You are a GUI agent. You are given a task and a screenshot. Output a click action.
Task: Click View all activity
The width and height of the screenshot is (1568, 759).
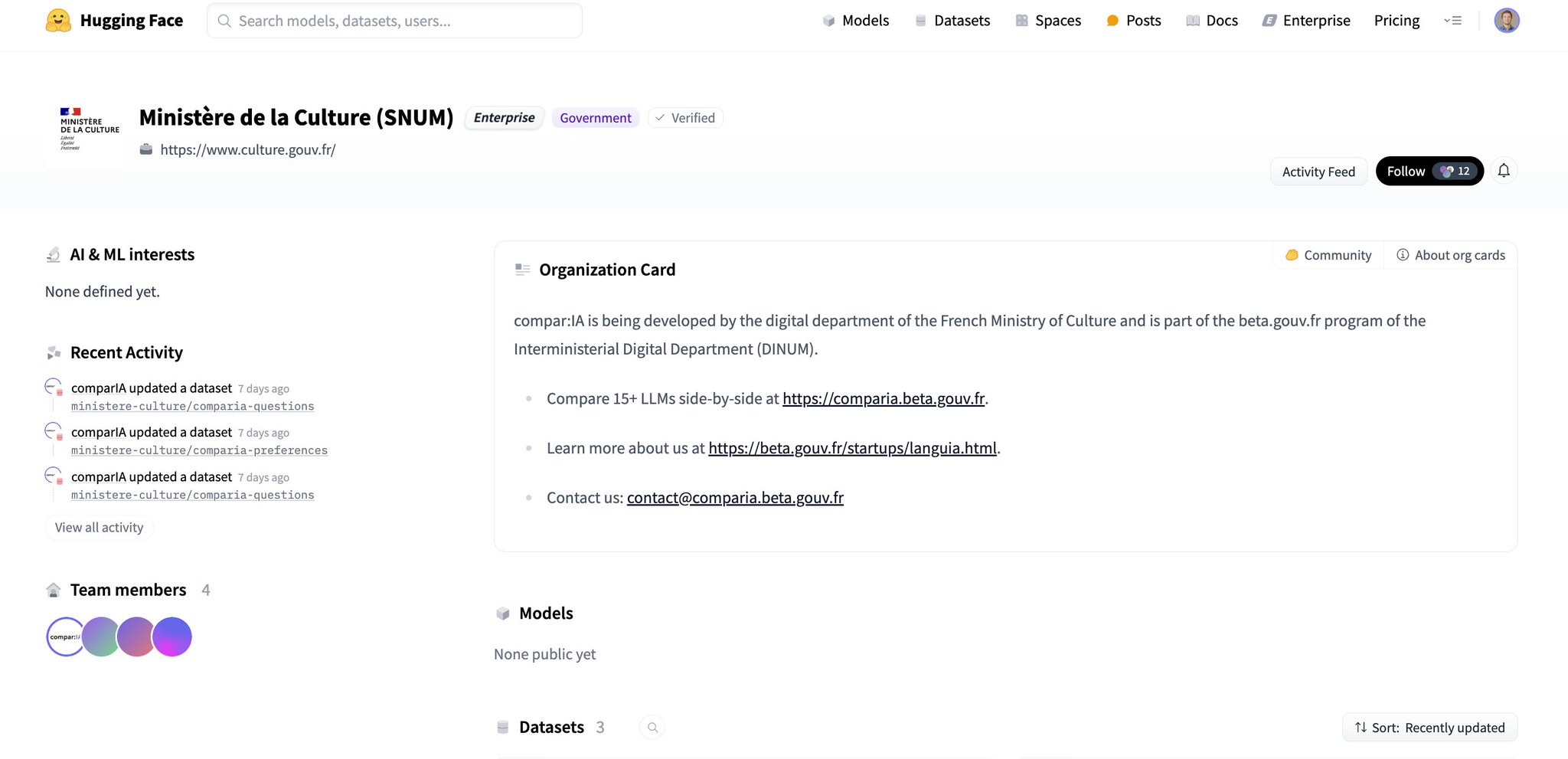[x=99, y=528]
